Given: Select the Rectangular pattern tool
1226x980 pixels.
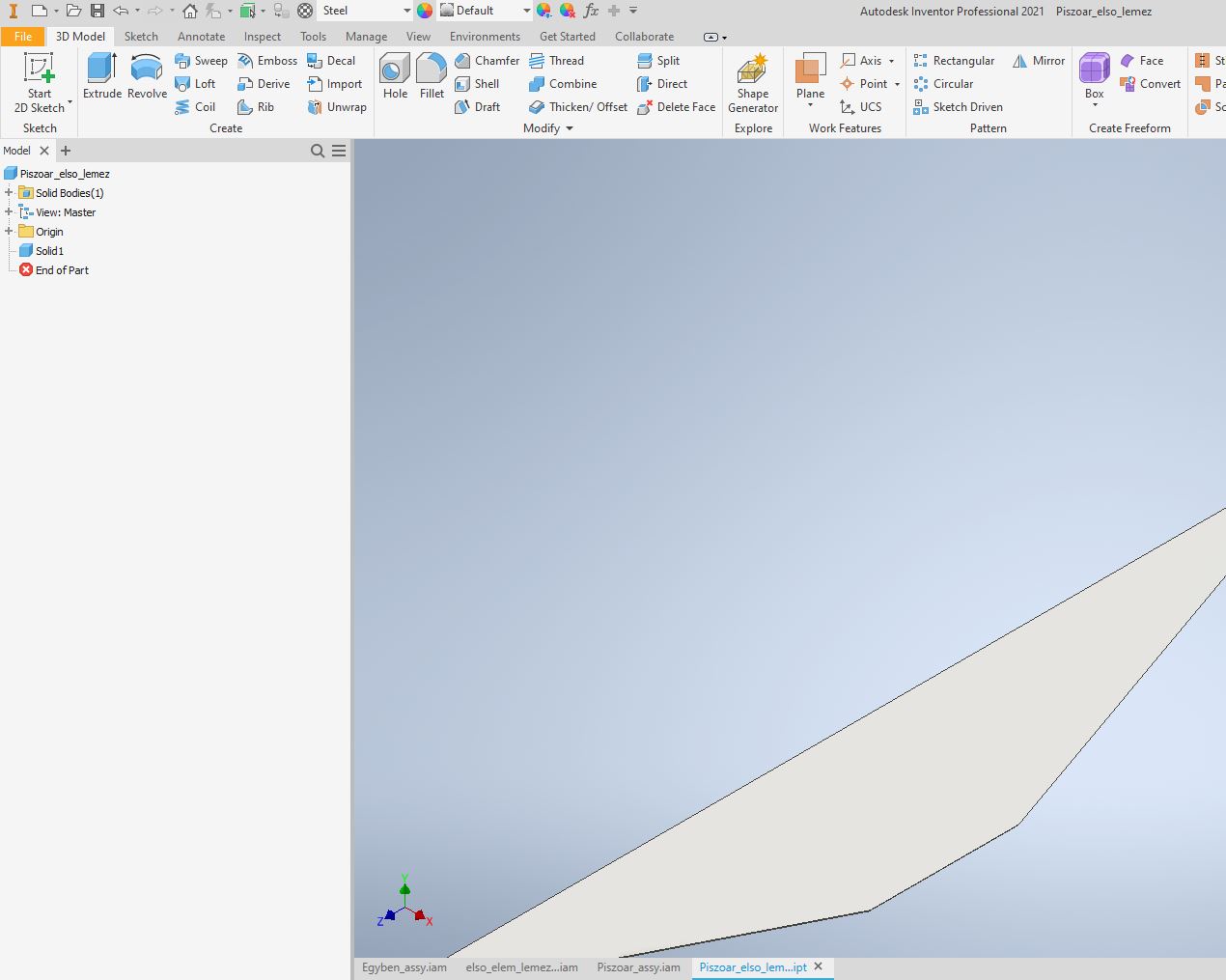Looking at the screenshot, I should (x=954, y=61).
